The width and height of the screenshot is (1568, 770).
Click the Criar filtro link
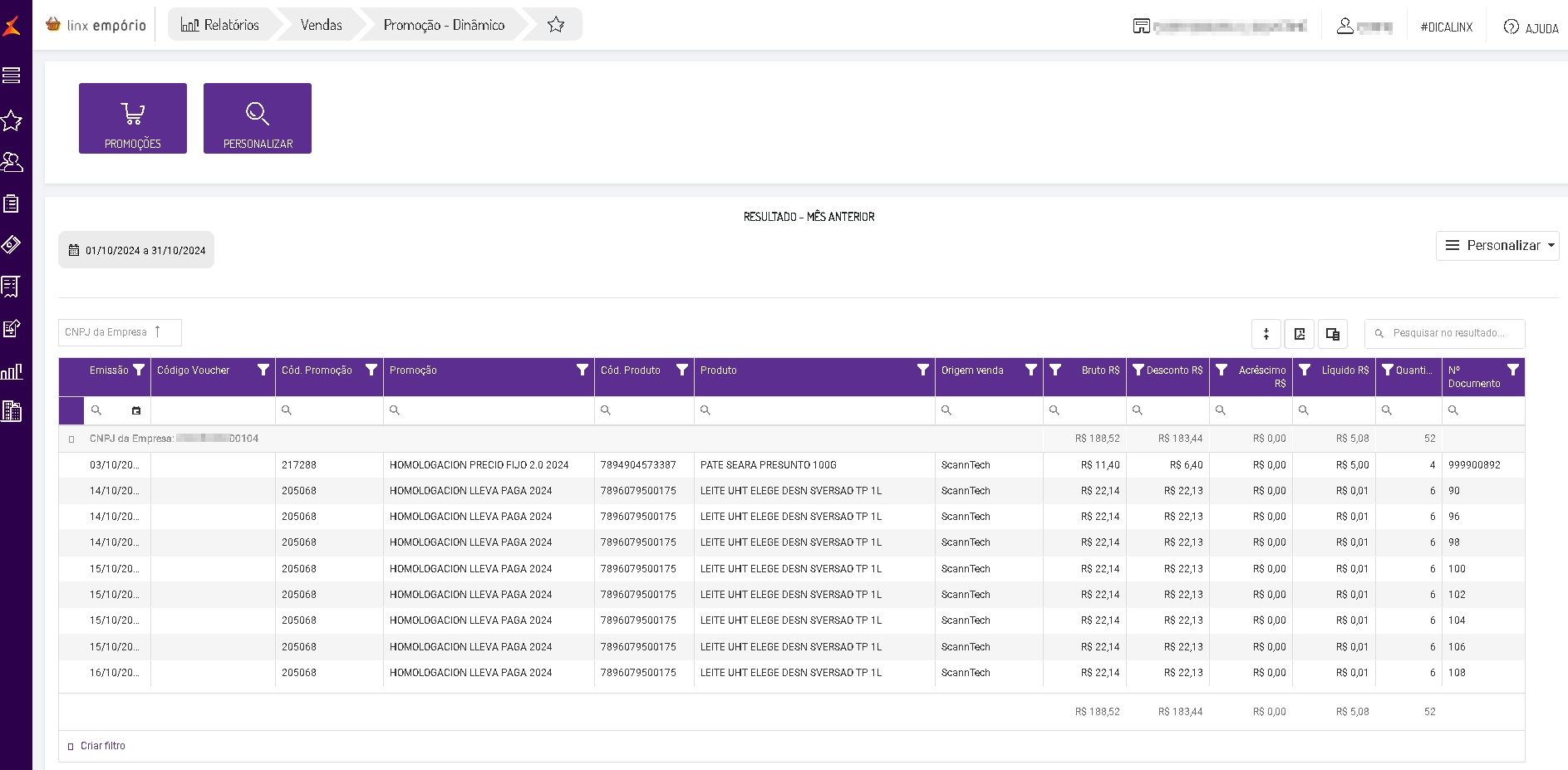(x=102, y=746)
